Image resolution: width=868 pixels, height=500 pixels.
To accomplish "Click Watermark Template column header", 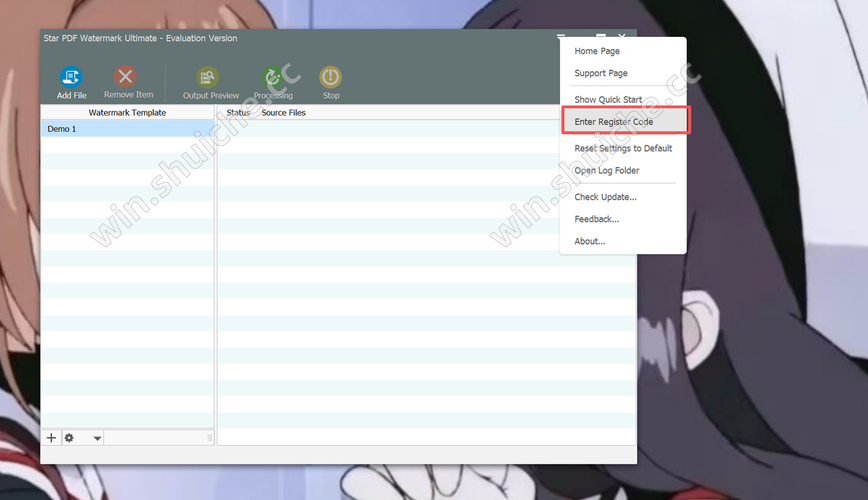I will (127, 112).
